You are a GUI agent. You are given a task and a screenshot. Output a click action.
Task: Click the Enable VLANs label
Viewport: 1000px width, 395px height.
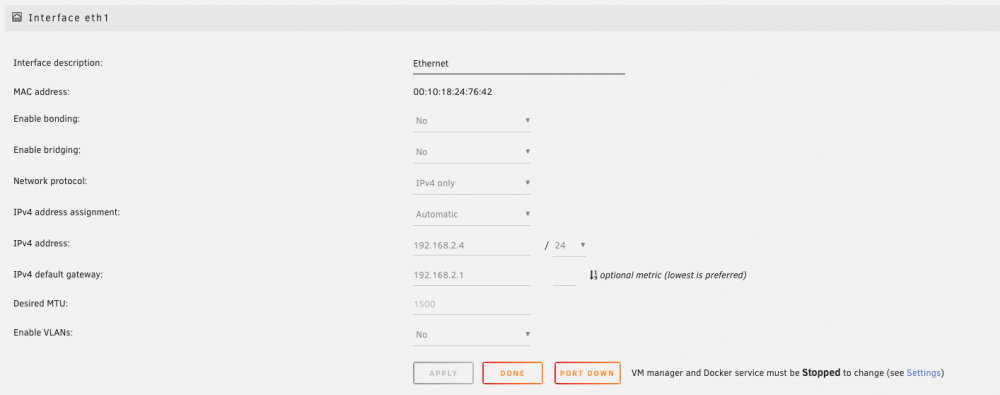pos(43,332)
